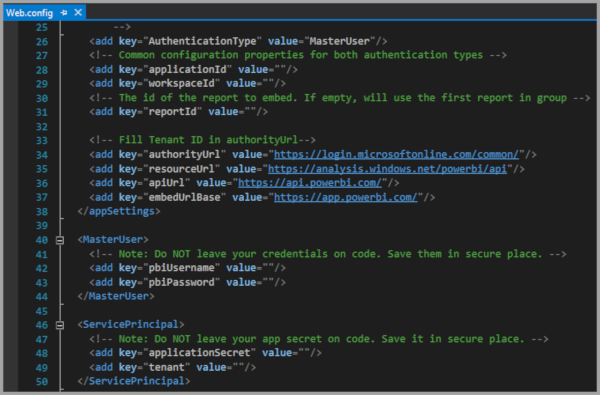Image resolution: width=600 pixels, height=395 pixels.
Task: Collapse the MasterUser section
Action: (60, 240)
